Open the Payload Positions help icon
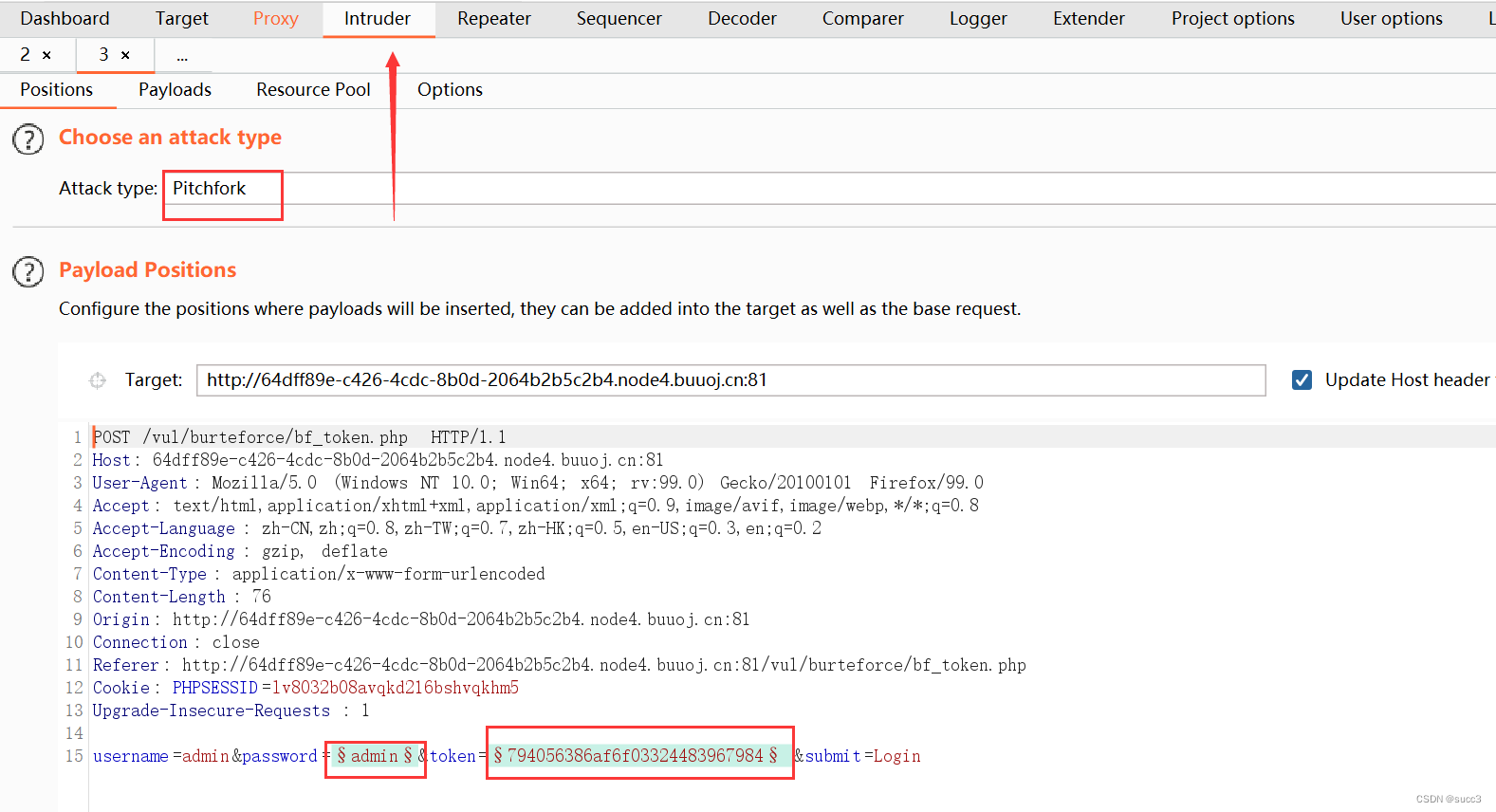The width and height of the screenshot is (1496, 812). pos(28,272)
